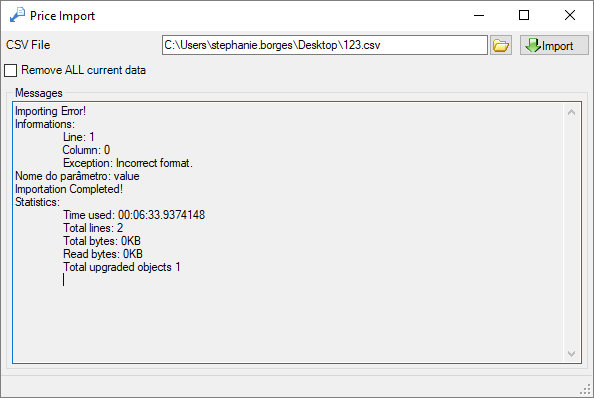Click the Messages scrollbar up arrow

pyautogui.click(x=571, y=112)
